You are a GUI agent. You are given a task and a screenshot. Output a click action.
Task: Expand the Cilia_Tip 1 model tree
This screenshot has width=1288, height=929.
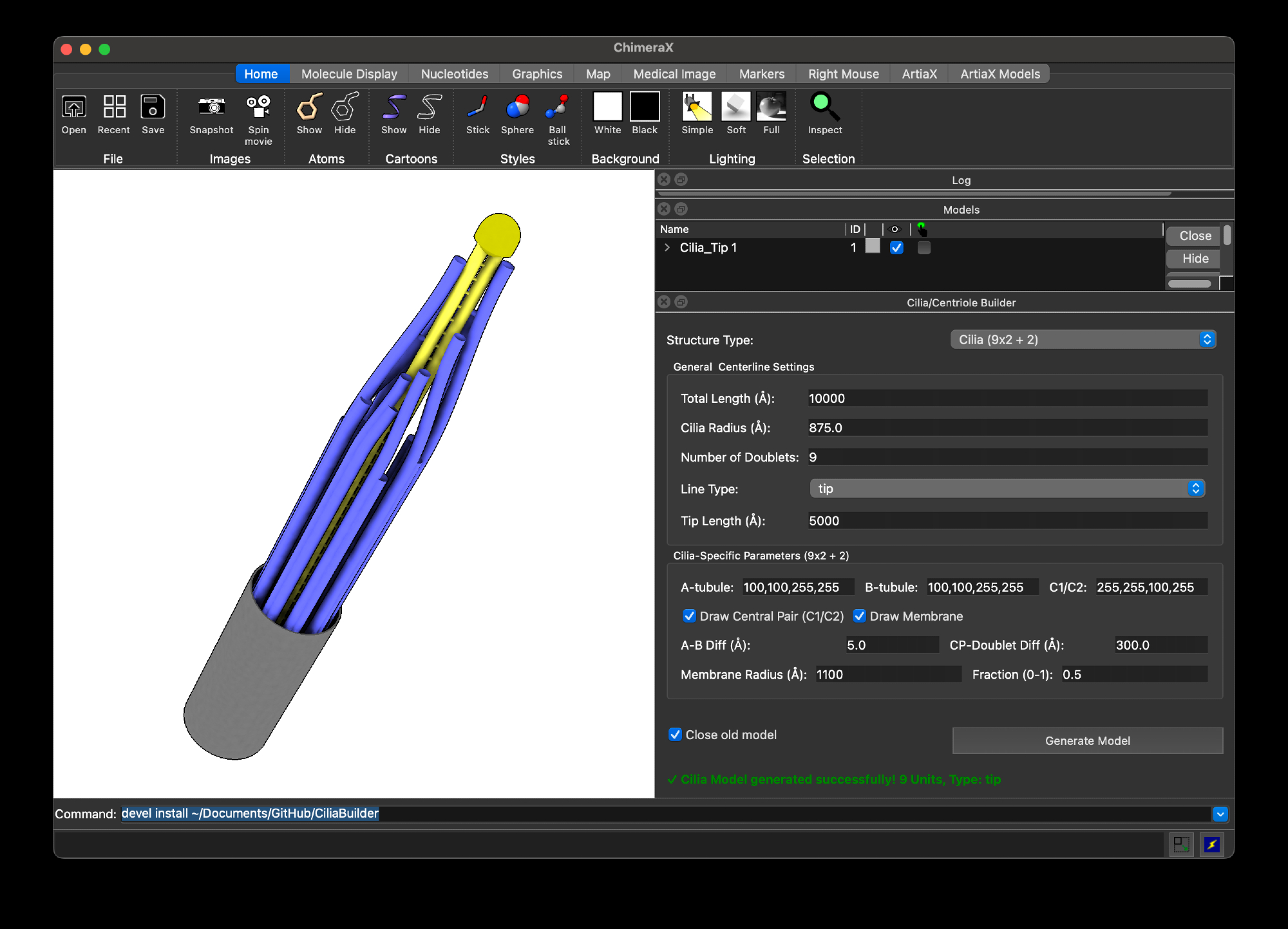coord(667,247)
